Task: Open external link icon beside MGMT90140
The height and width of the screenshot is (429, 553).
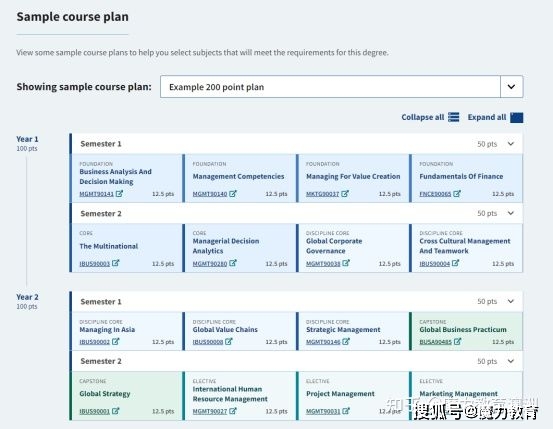Action: tap(233, 193)
